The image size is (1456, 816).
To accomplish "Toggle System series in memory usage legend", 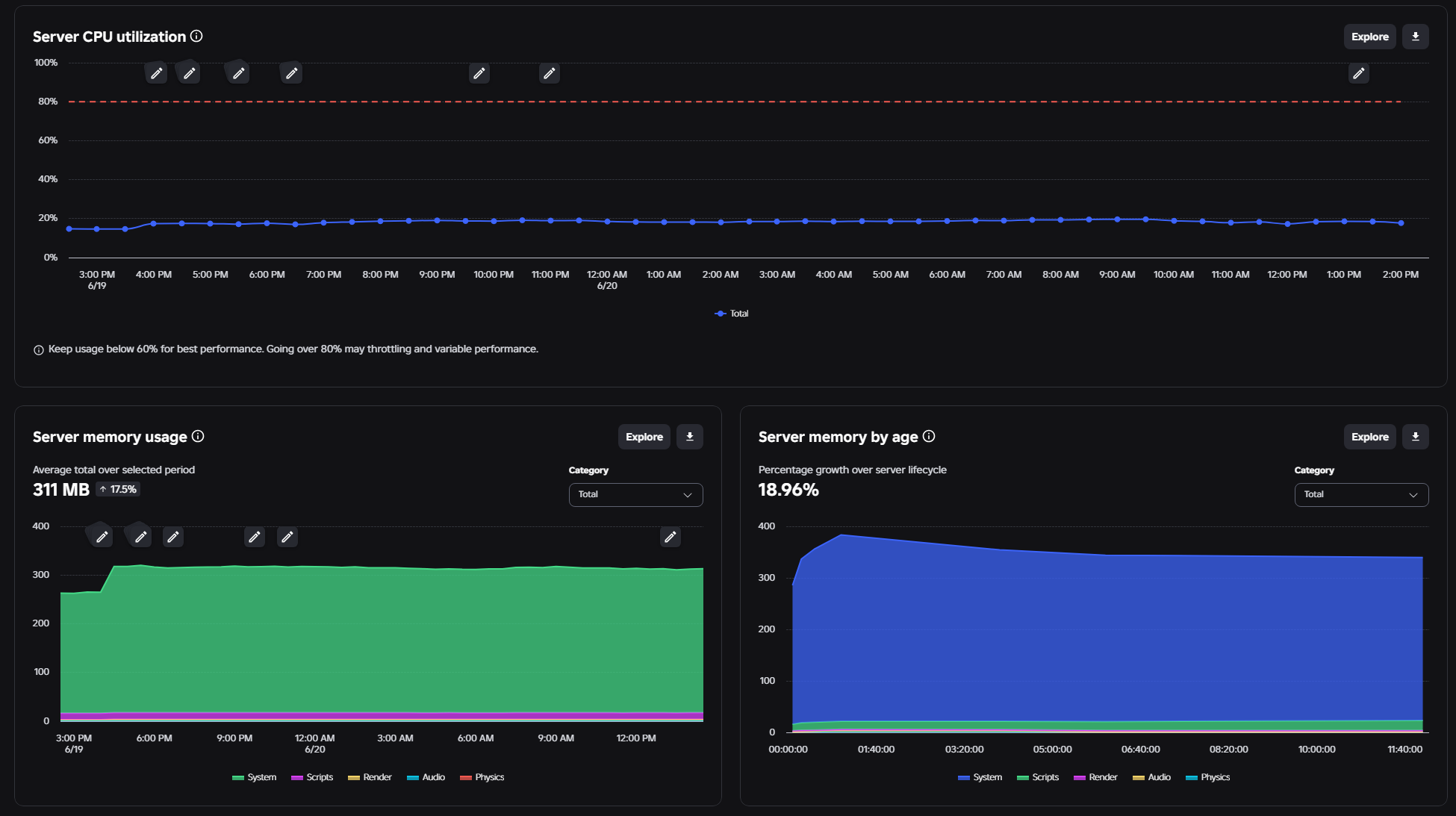I will pos(255,777).
